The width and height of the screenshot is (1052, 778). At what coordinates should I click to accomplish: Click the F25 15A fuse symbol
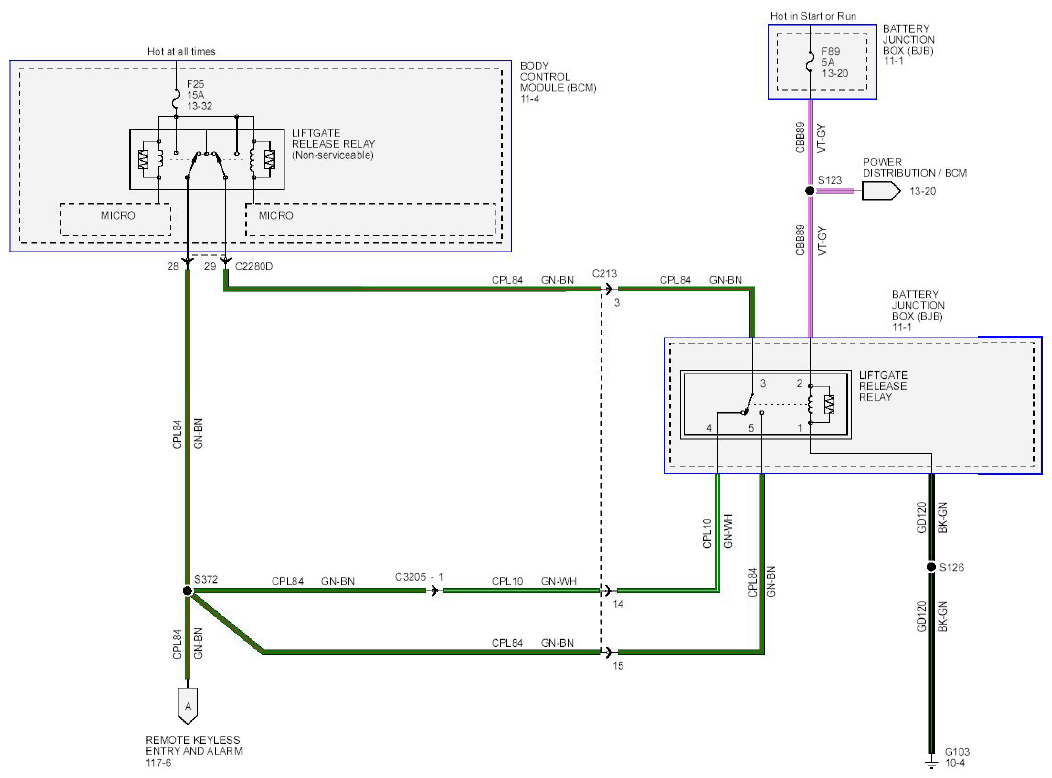coord(176,101)
